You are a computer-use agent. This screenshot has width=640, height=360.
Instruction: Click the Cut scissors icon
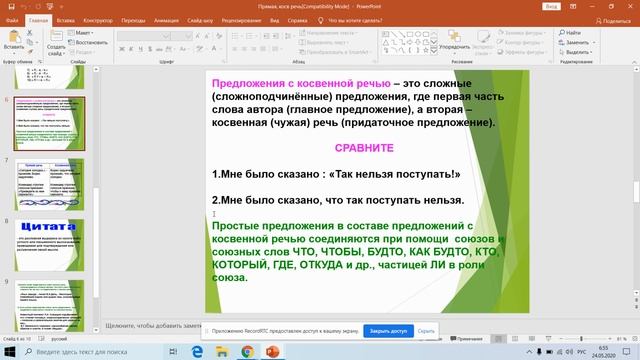tap(29, 33)
